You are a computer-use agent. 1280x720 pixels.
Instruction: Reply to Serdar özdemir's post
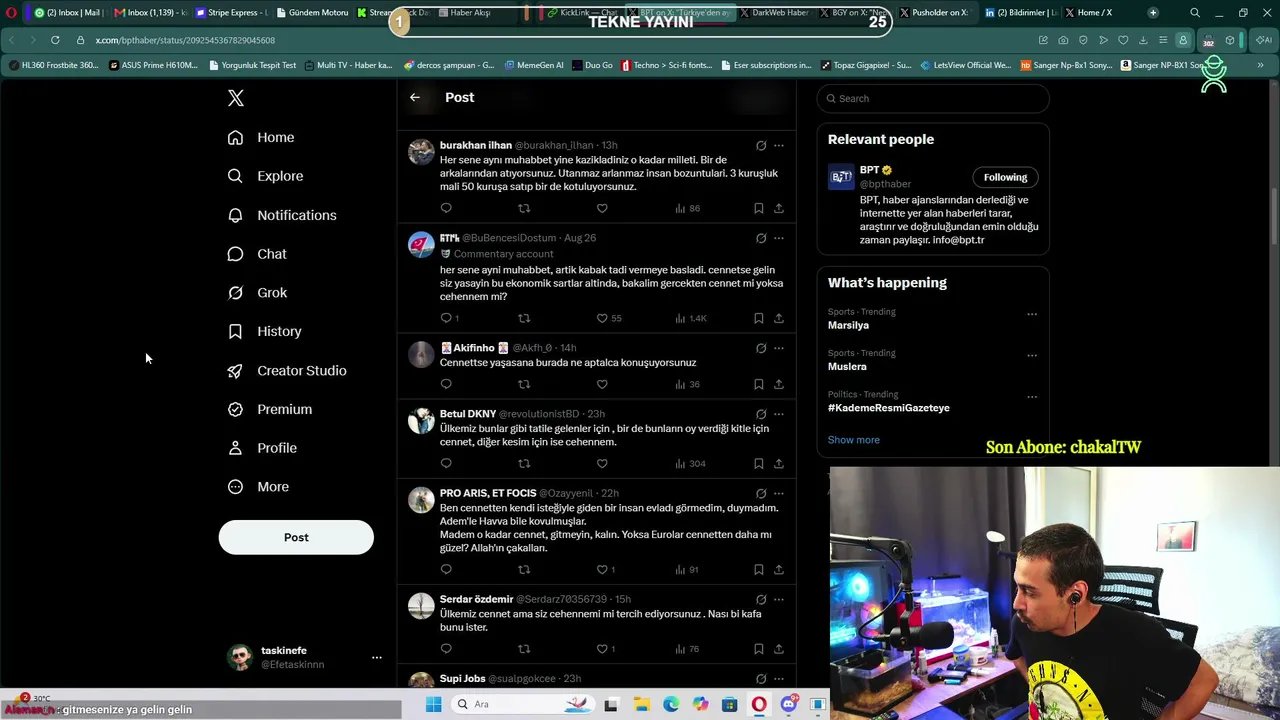pyautogui.click(x=446, y=649)
